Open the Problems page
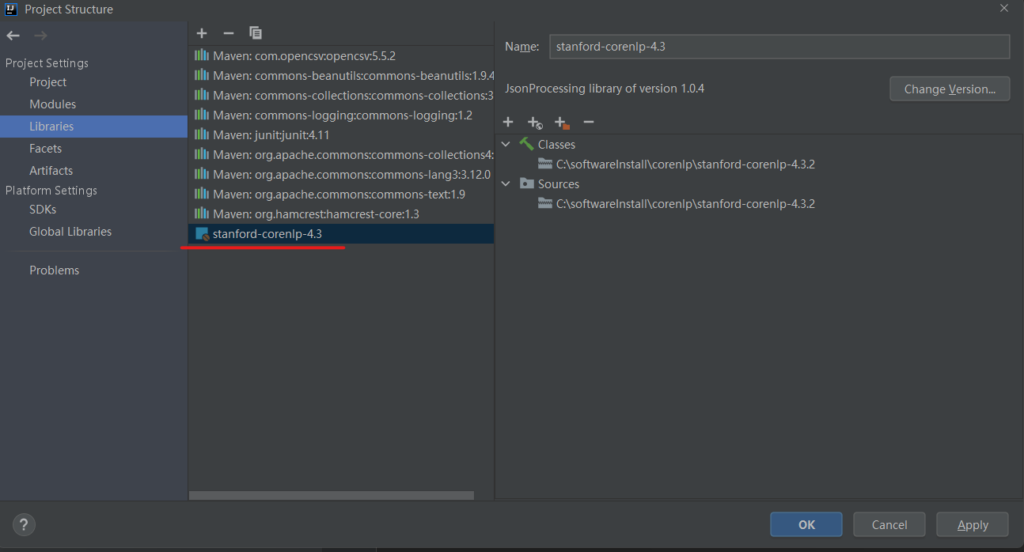 click(x=54, y=270)
